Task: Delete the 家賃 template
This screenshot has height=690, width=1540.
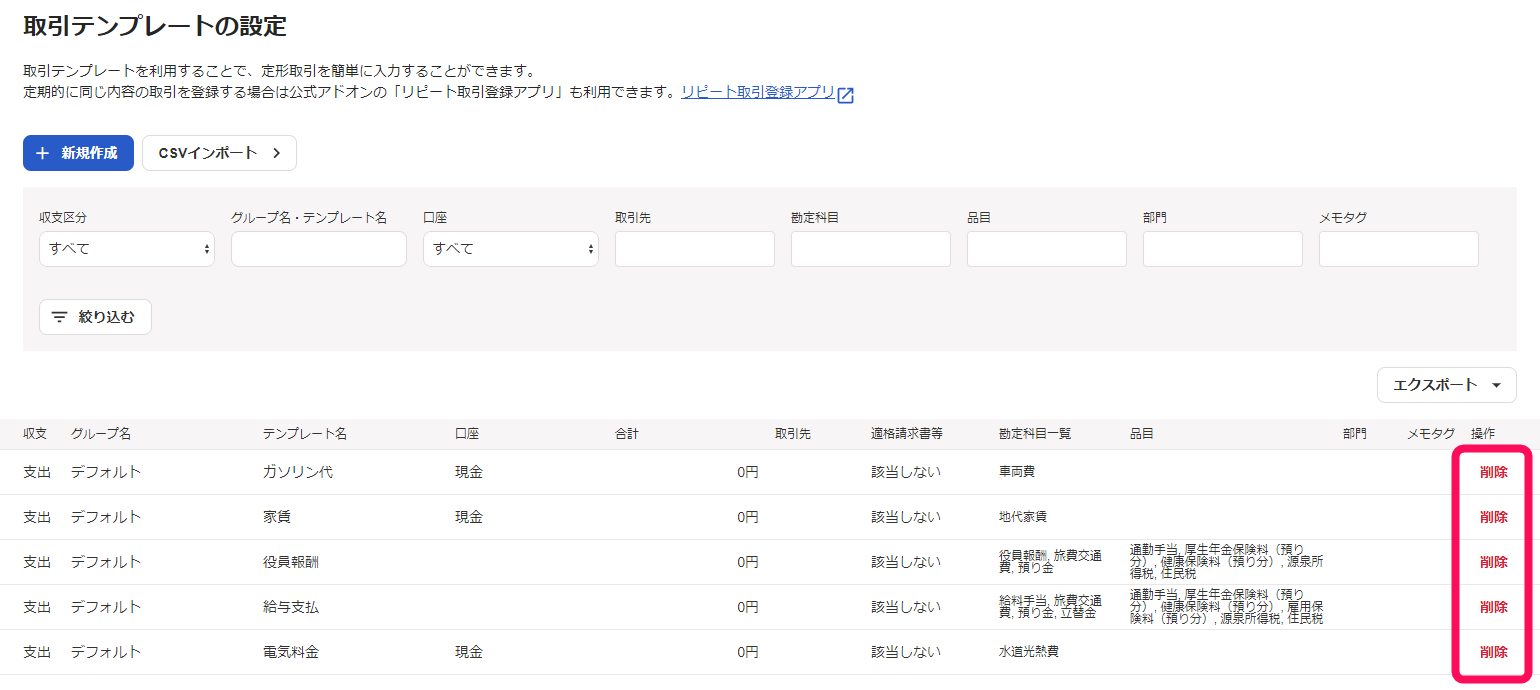Action: pyautogui.click(x=1494, y=517)
